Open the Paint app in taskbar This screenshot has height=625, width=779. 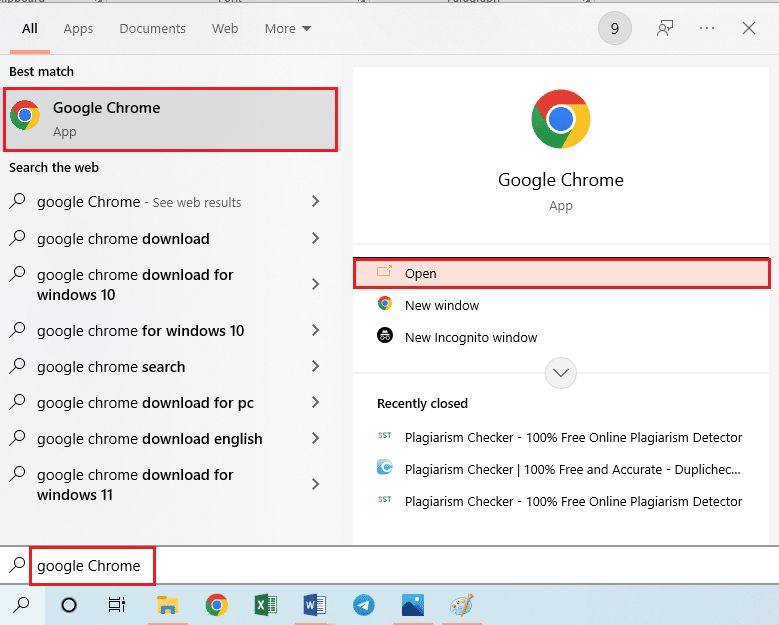(461, 605)
